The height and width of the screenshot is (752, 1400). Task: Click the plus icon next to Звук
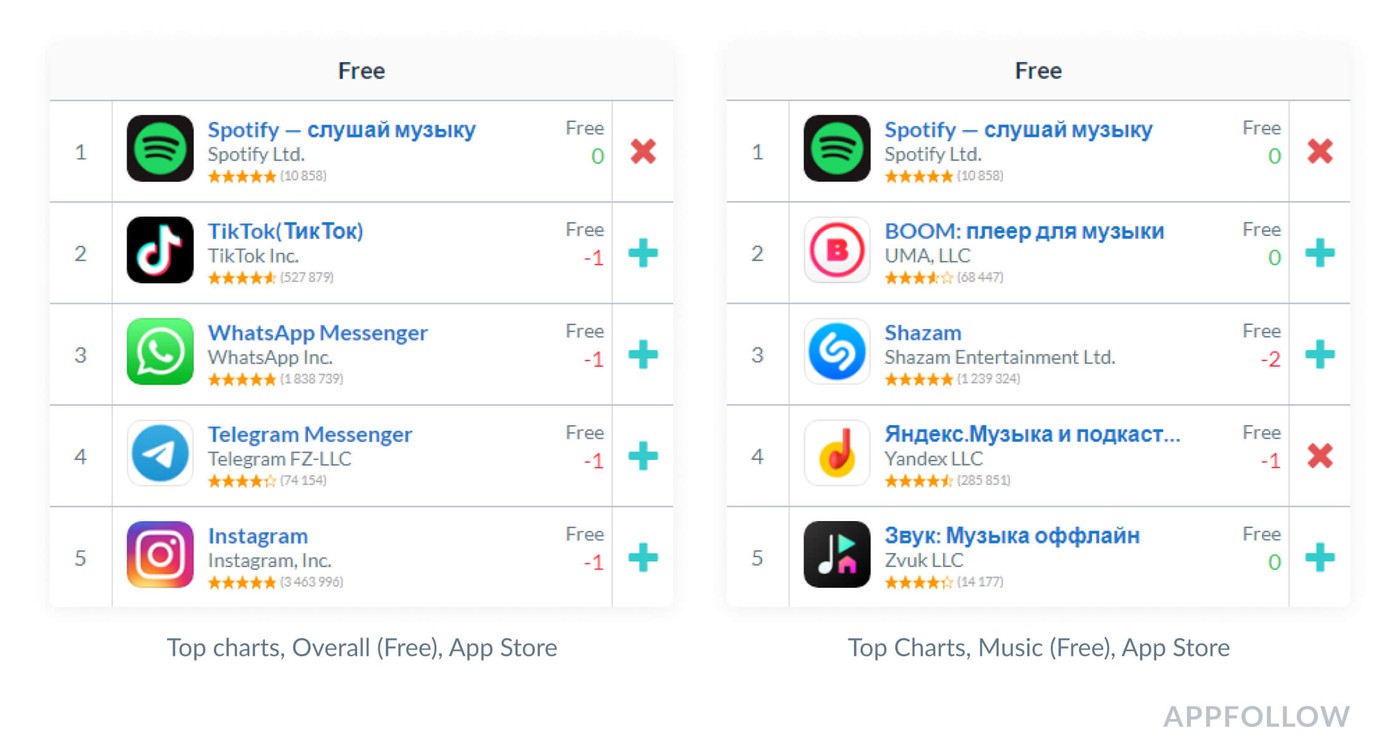click(x=1320, y=557)
